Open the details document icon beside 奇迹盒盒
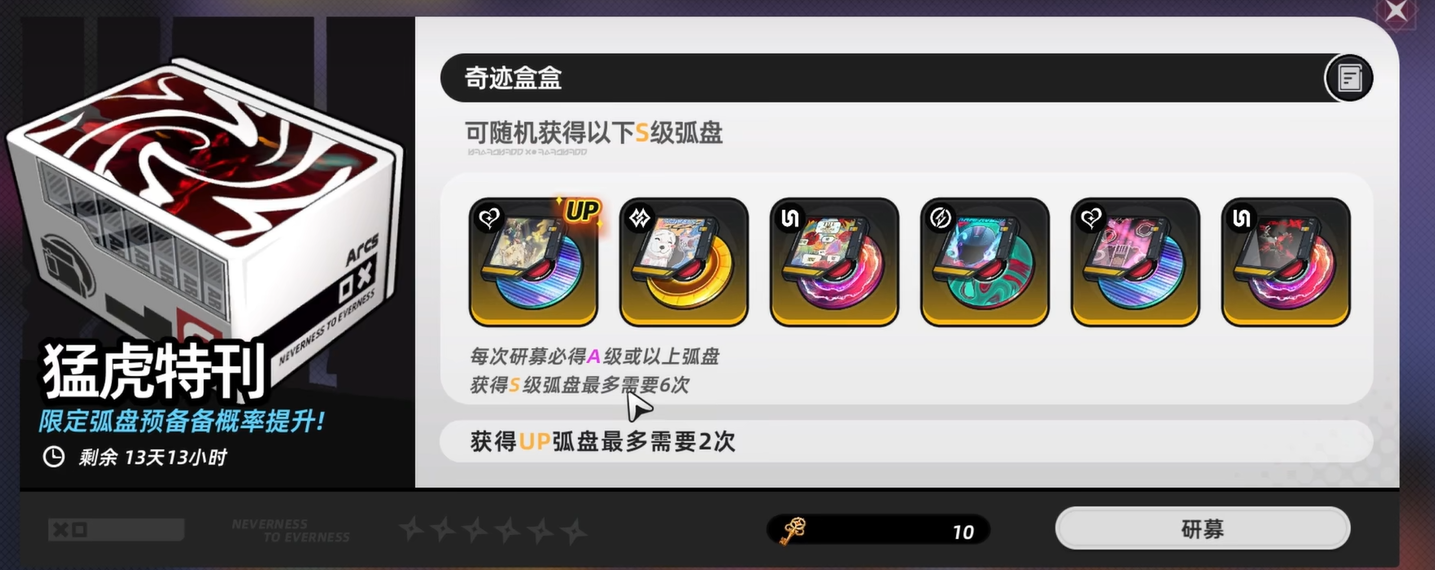 (x=1348, y=78)
